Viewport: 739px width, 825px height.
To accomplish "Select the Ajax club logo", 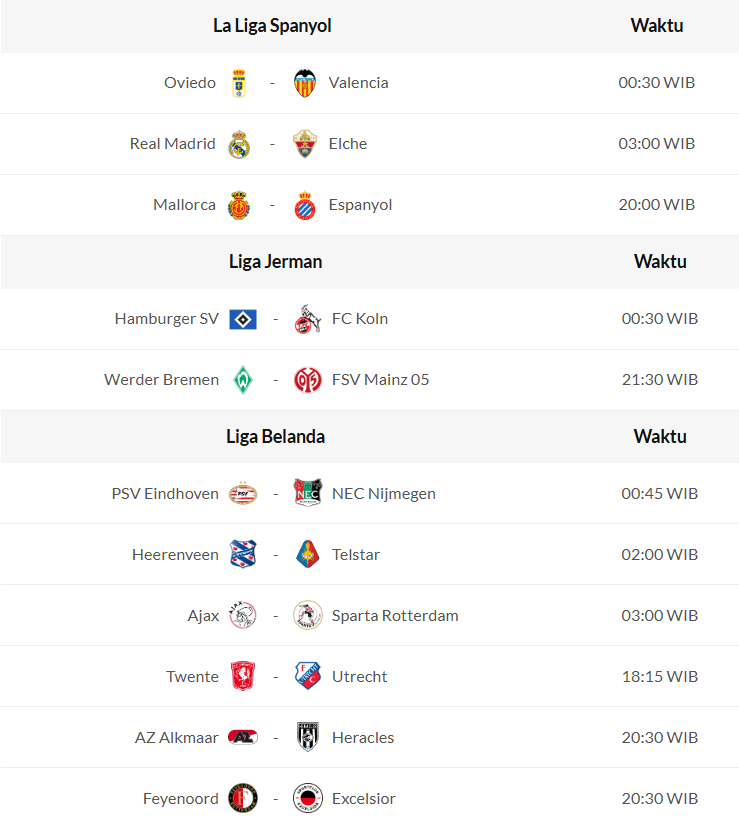I will (x=242, y=616).
